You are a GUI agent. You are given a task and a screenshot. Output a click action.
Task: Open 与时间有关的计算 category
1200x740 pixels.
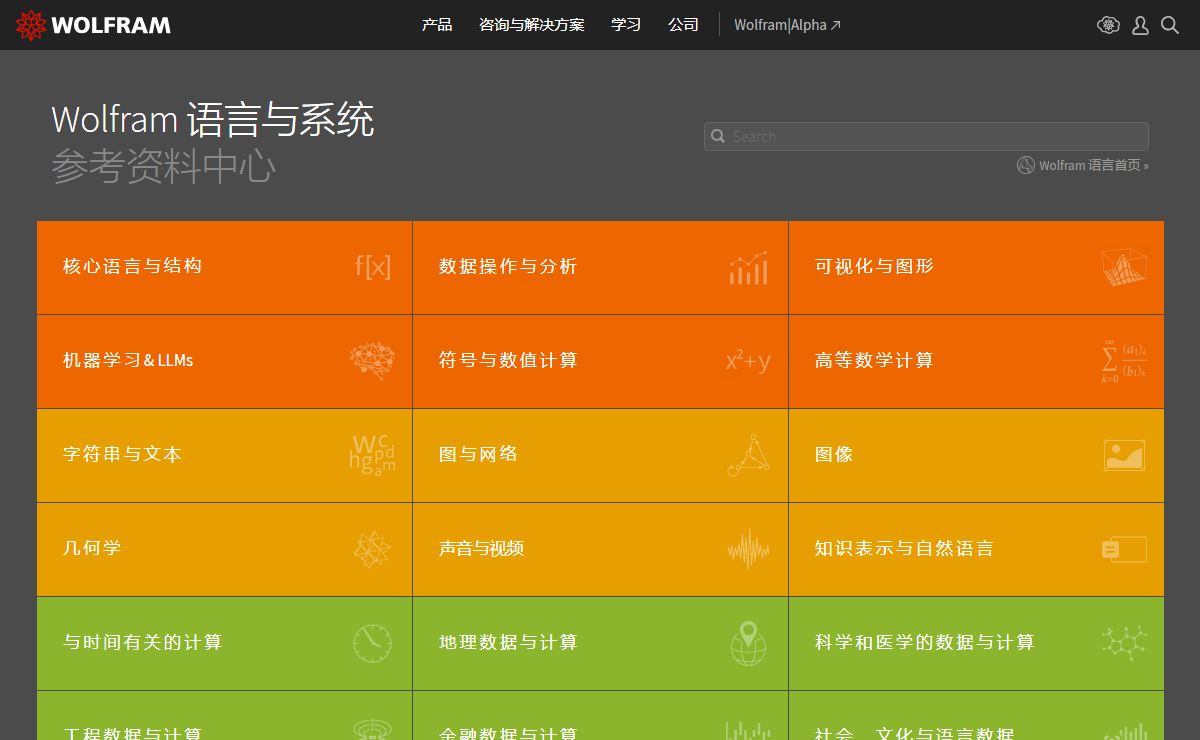pos(224,643)
